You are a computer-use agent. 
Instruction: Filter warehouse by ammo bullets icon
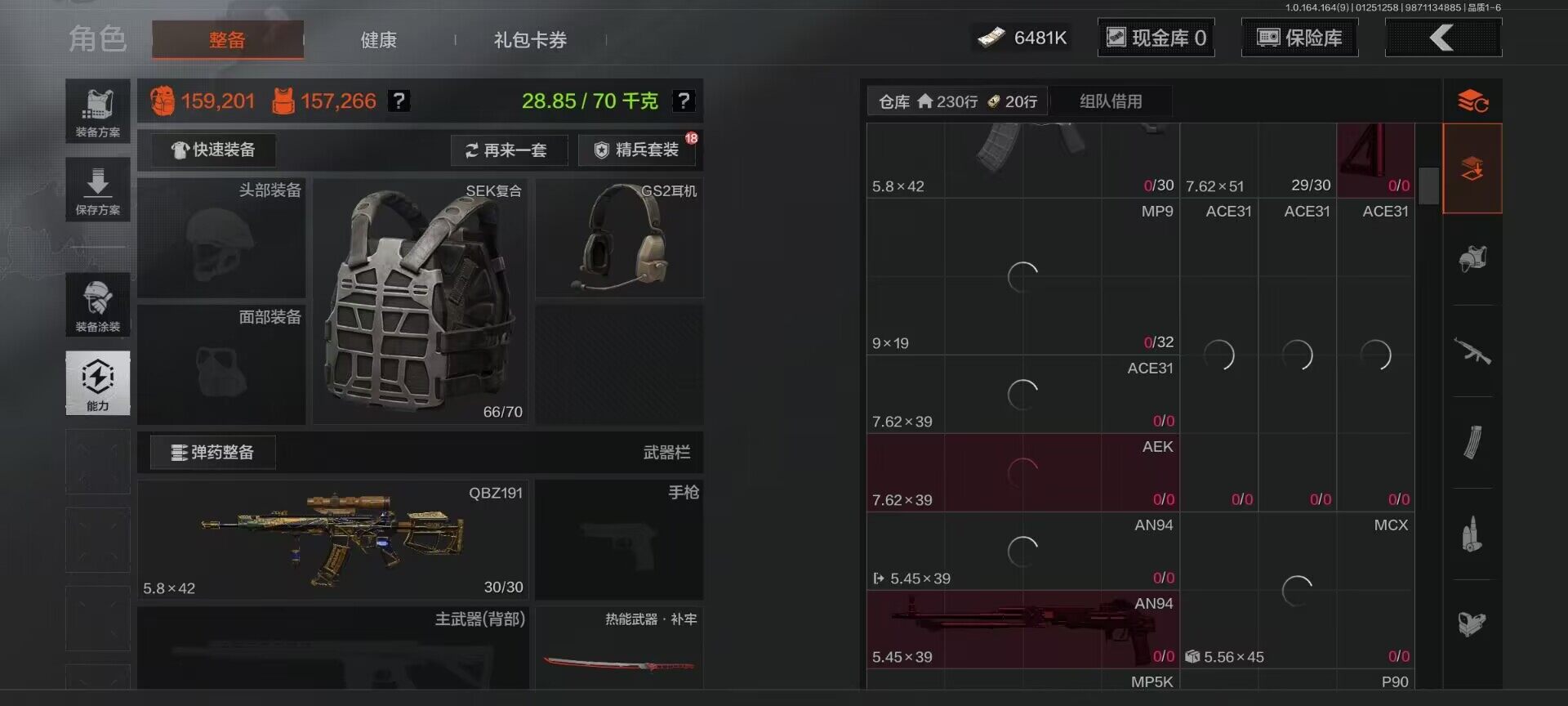point(1472,534)
